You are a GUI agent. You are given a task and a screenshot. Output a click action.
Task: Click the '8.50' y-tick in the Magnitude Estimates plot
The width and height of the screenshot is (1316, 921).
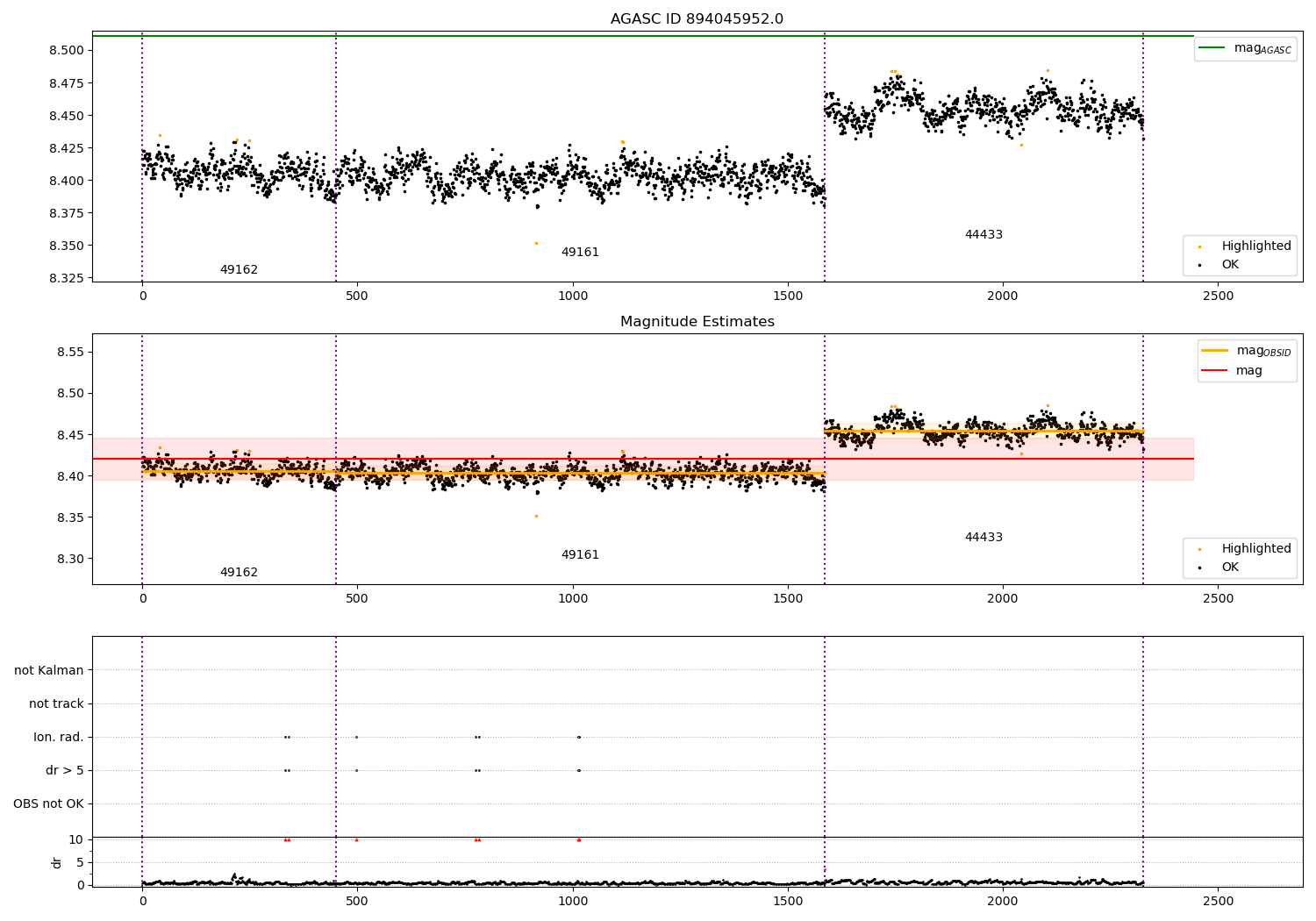click(x=70, y=393)
